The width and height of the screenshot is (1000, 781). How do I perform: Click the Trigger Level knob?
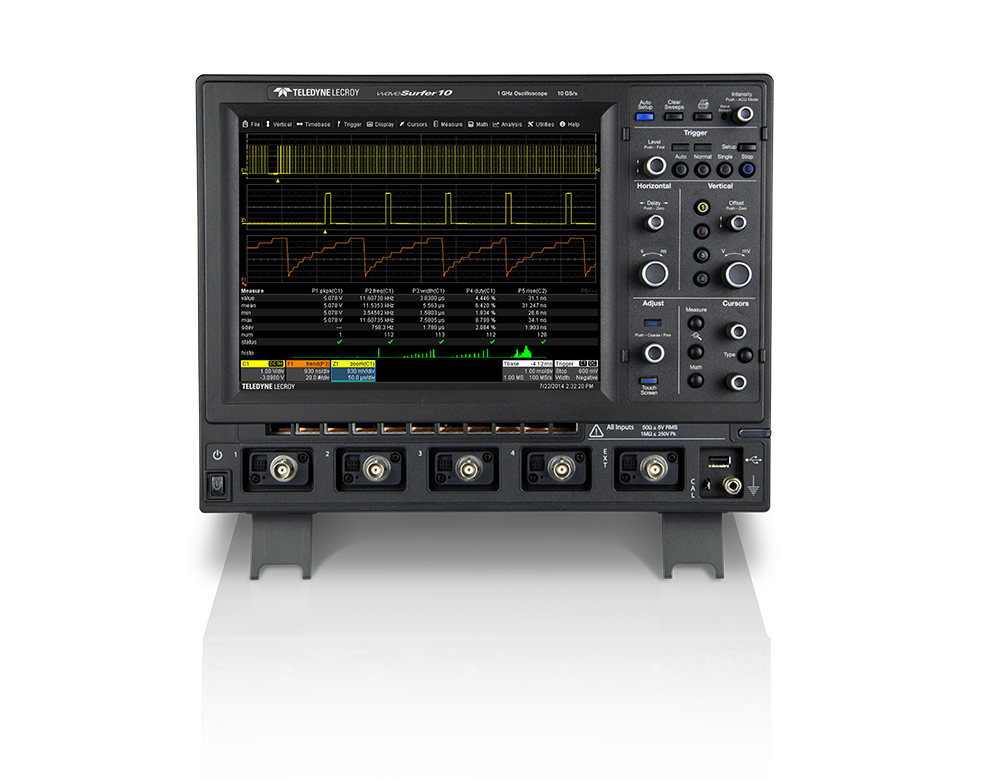(655, 166)
